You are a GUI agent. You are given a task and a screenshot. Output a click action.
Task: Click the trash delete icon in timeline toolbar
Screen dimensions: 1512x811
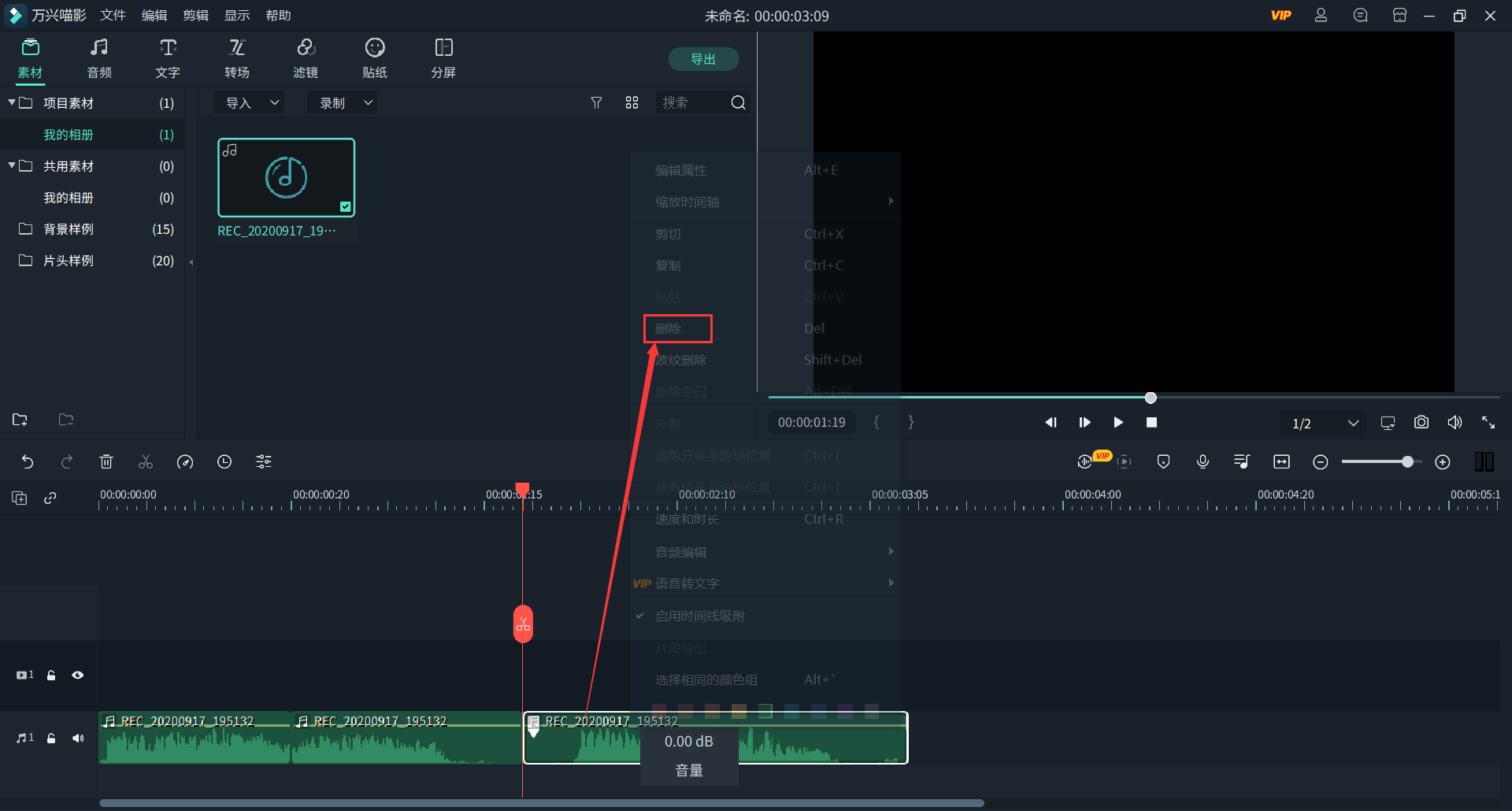pyautogui.click(x=106, y=462)
